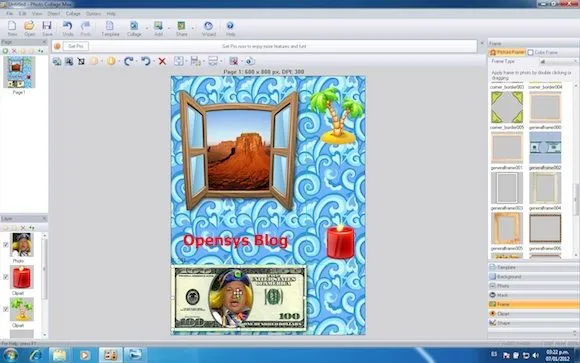The width and height of the screenshot is (580, 363).
Task: Click the delete X icon in Layer panel toolbar
Action: coord(23,228)
